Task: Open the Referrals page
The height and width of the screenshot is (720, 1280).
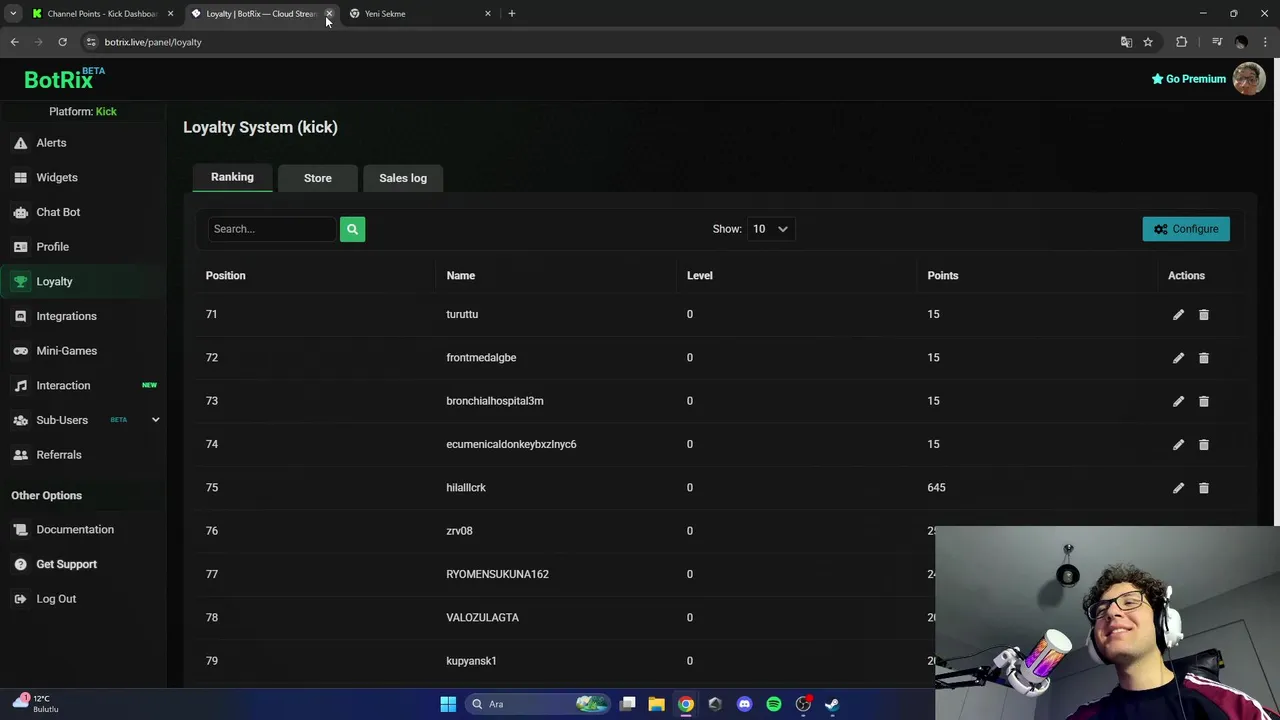Action: 84,455
